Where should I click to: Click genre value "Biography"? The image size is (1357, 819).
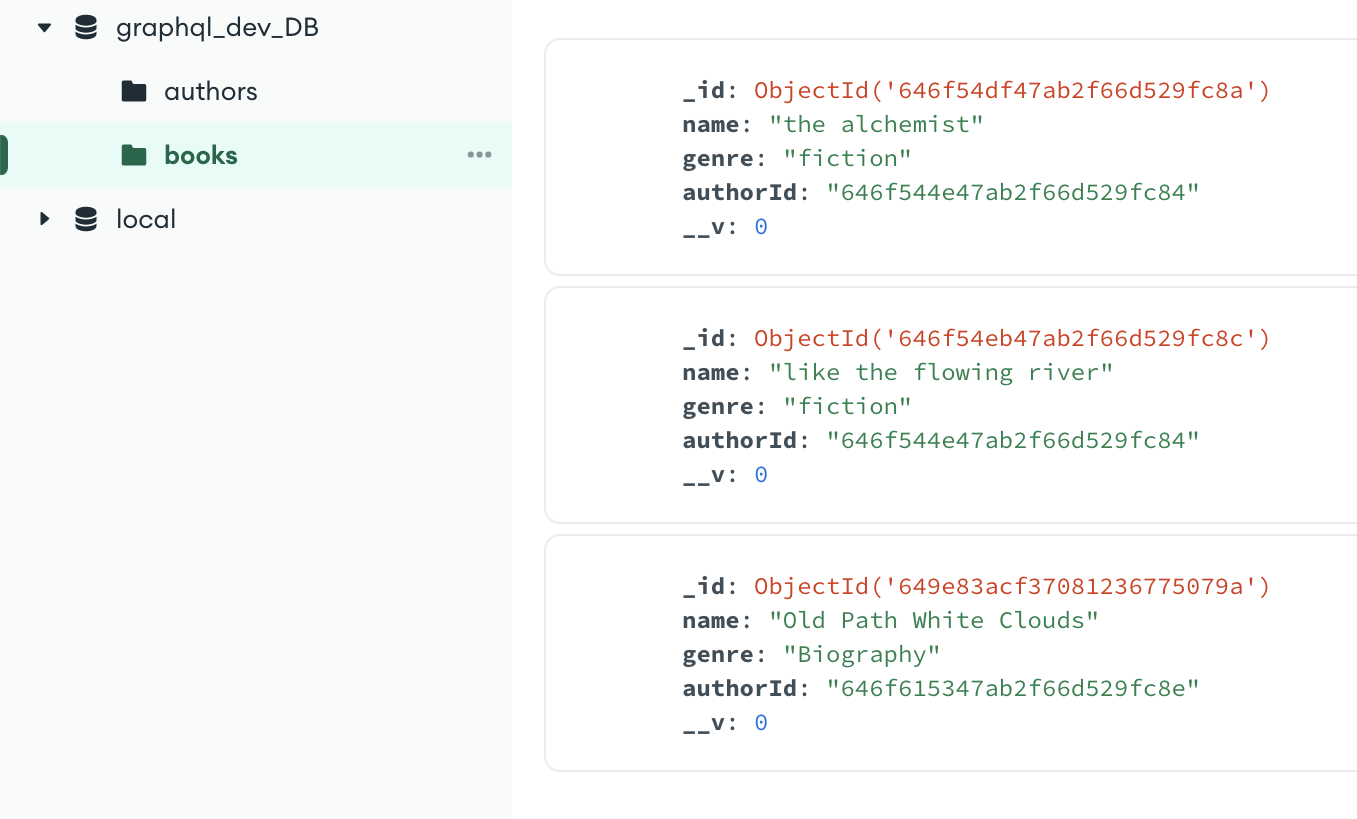coord(862,655)
